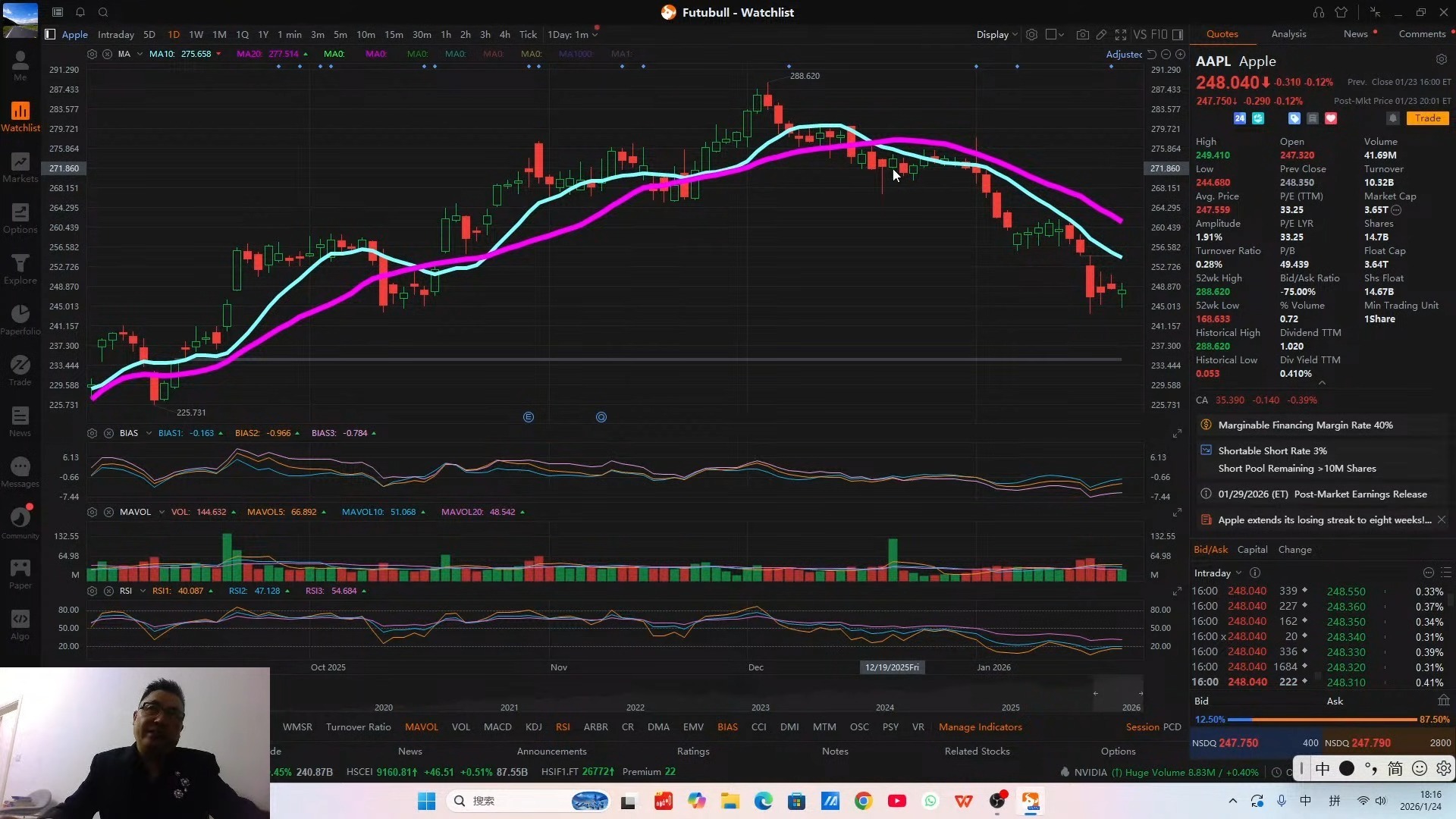The height and width of the screenshot is (819, 1456).
Task: Click the price alert bell icon
Action: pos(1392,118)
